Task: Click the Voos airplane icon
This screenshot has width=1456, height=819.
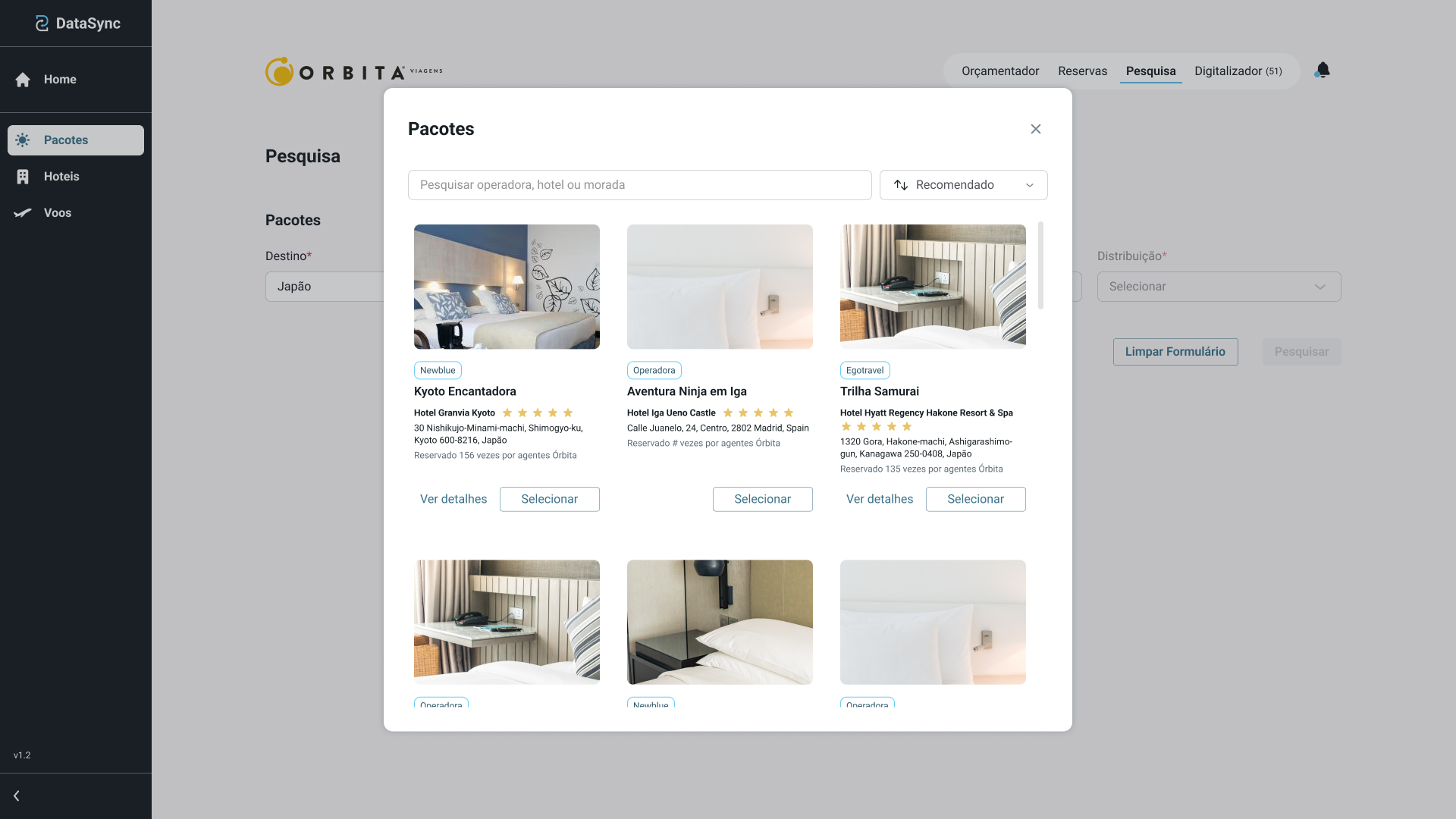Action: pyautogui.click(x=23, y=213)
